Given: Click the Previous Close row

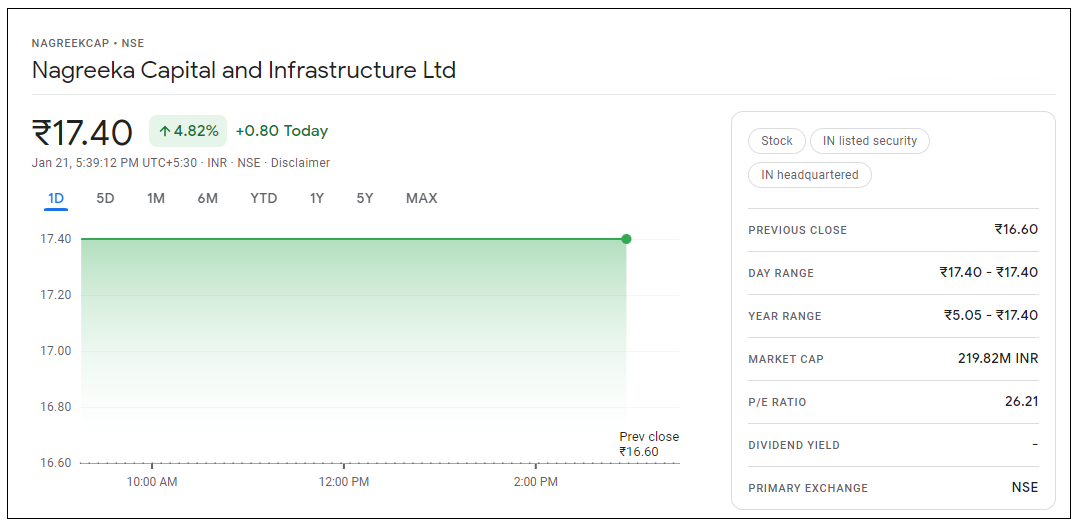Looking at the screenshot, I should click(893, 230).
